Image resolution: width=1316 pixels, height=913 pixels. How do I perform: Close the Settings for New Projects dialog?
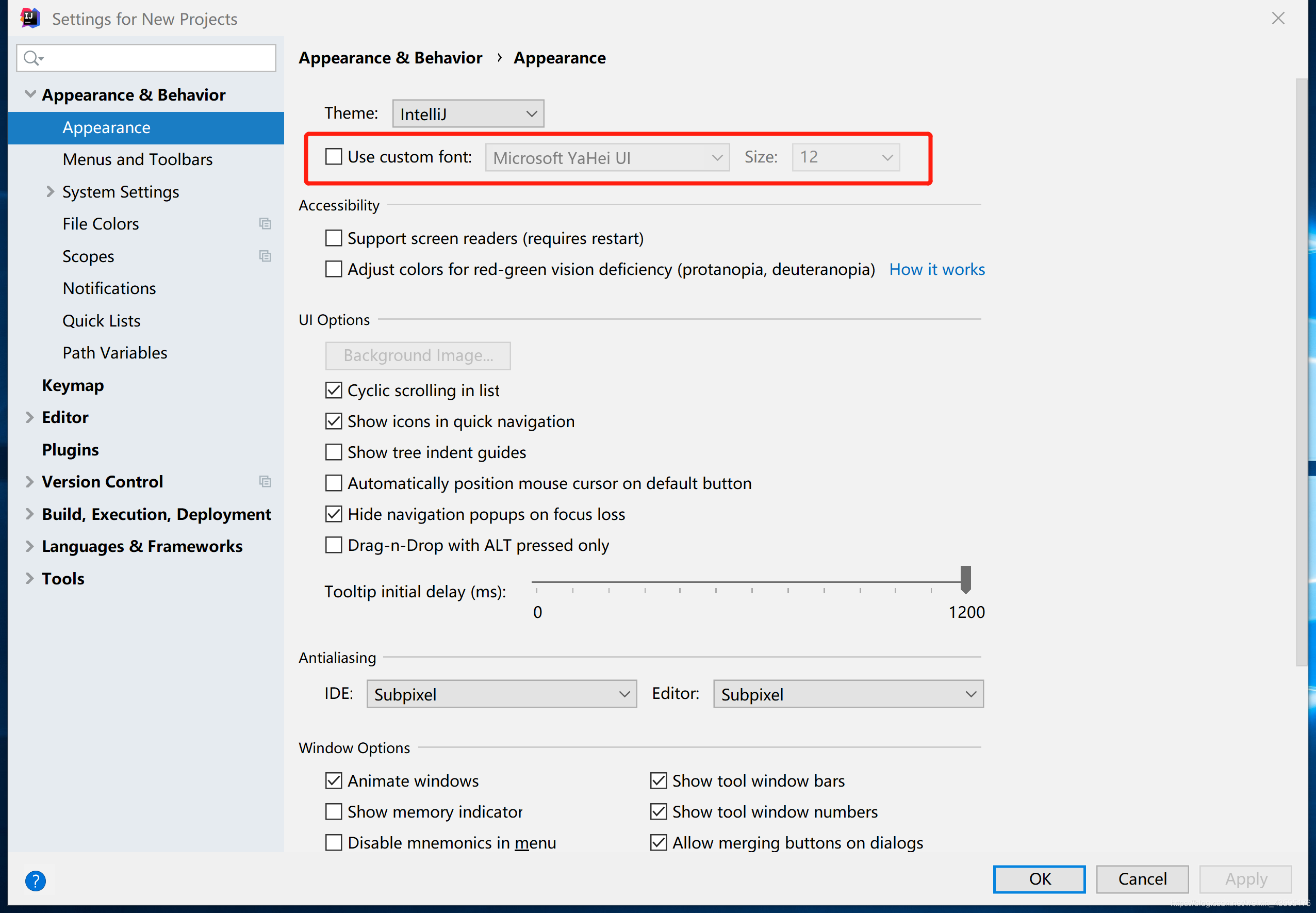1278,18
